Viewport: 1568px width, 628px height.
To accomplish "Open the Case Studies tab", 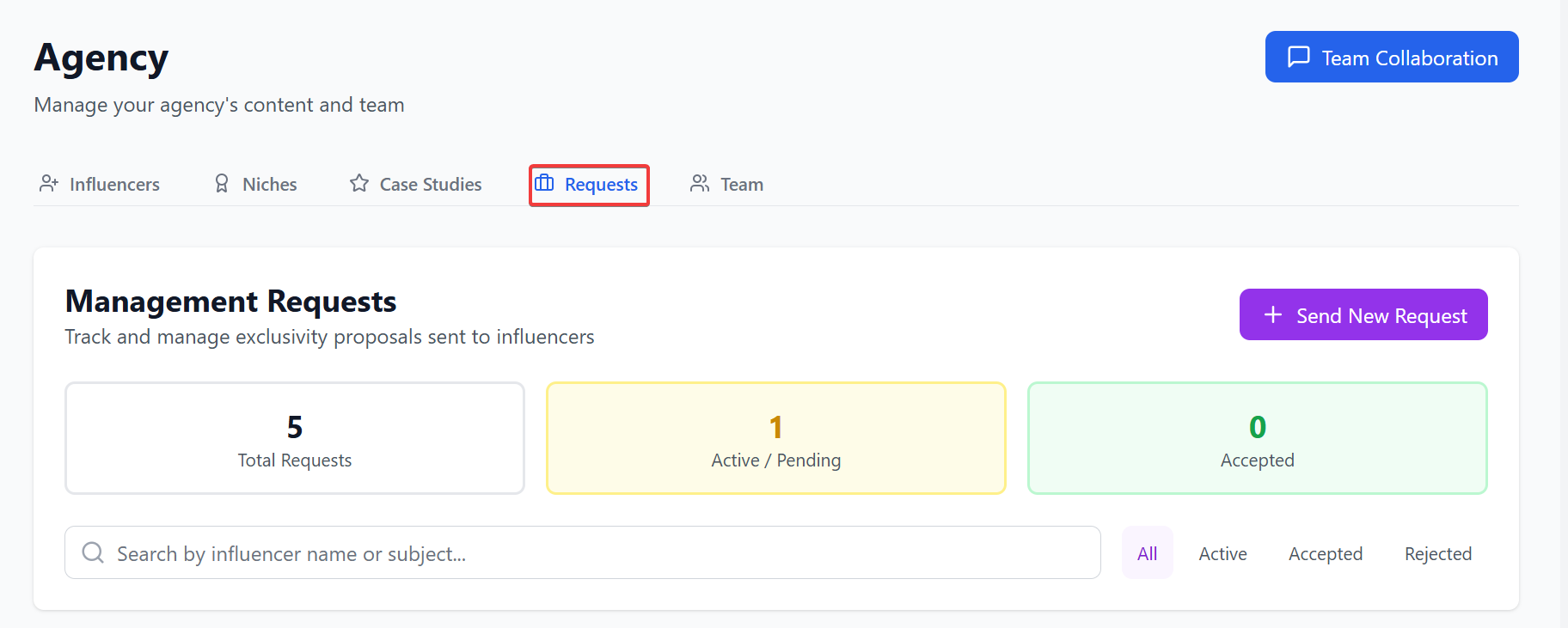I will [416, 184].
